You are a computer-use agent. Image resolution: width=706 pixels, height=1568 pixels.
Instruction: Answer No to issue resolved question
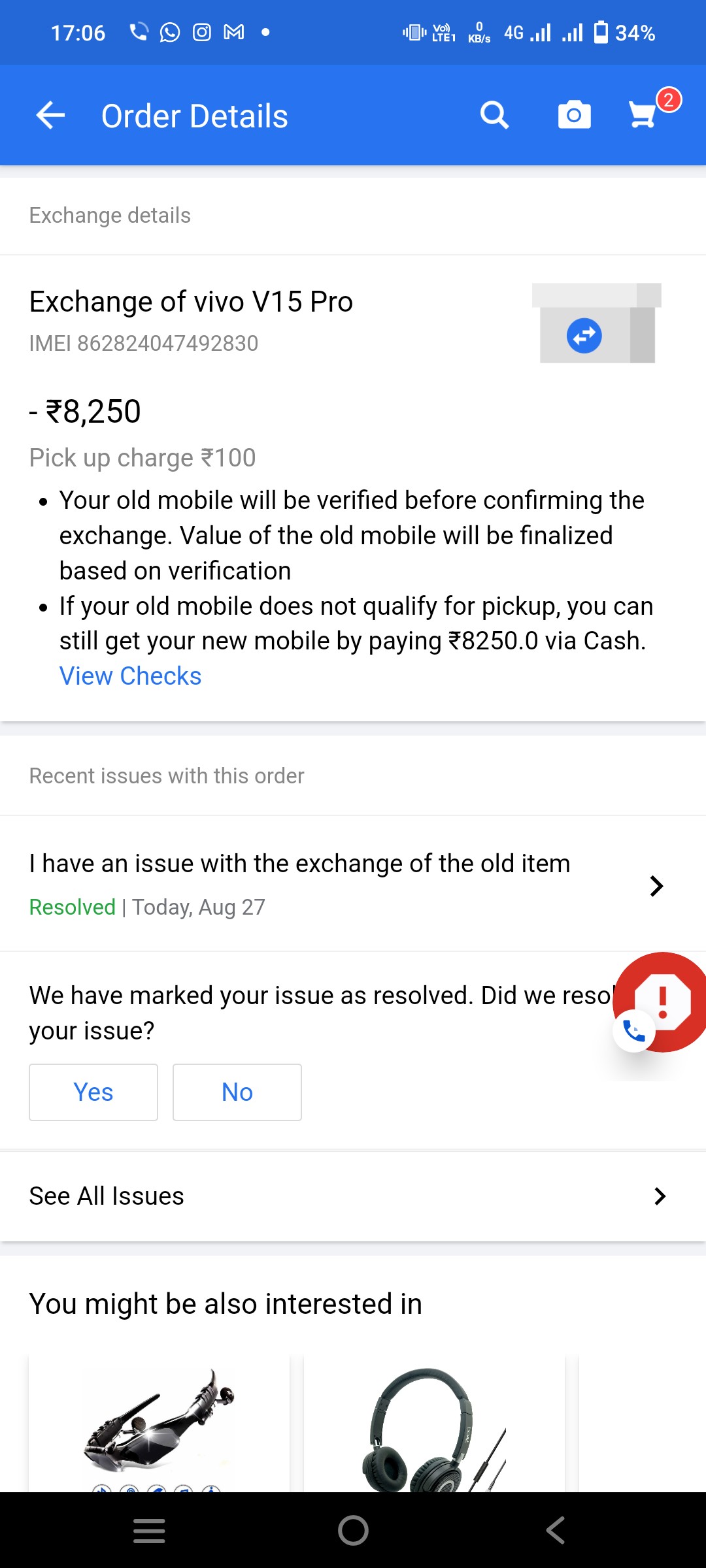click(237, 1092)
